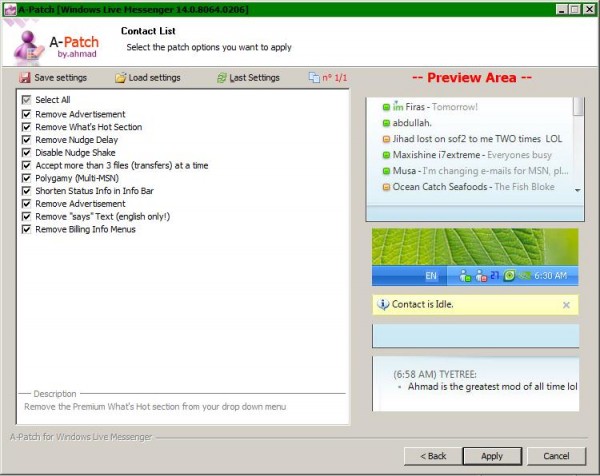600x476 pixels.
Task: Click the green status icon beside Firas
Action: 386,107
